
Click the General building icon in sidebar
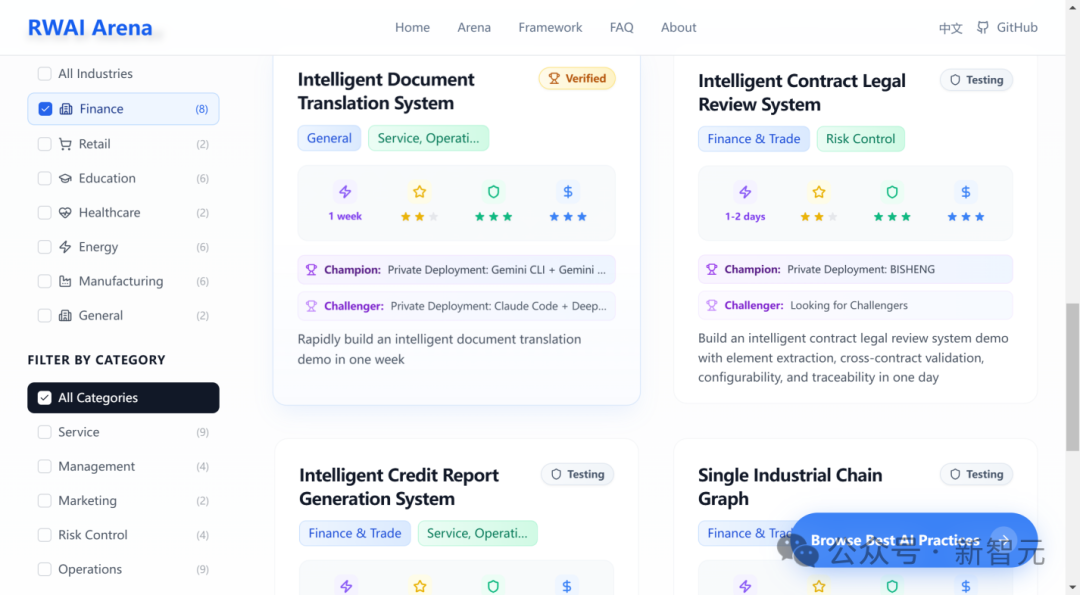tap(65, 315)
